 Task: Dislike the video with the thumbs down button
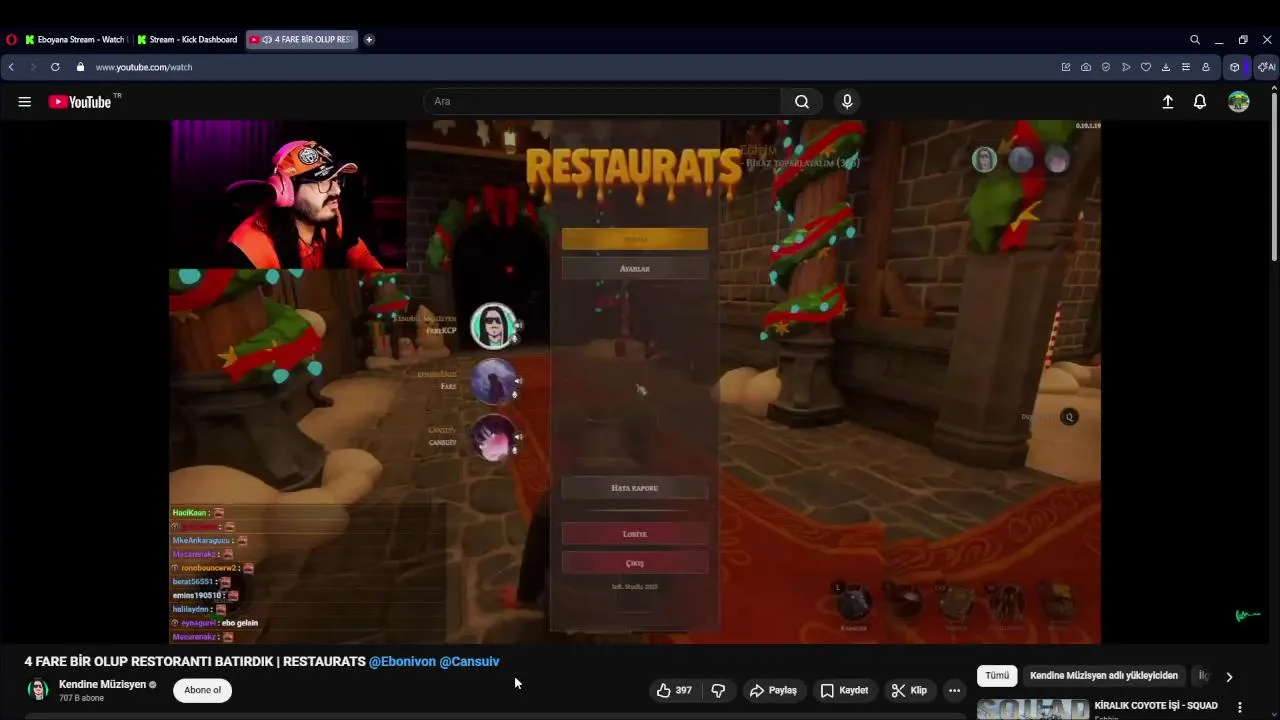click(x=718, y=690)
